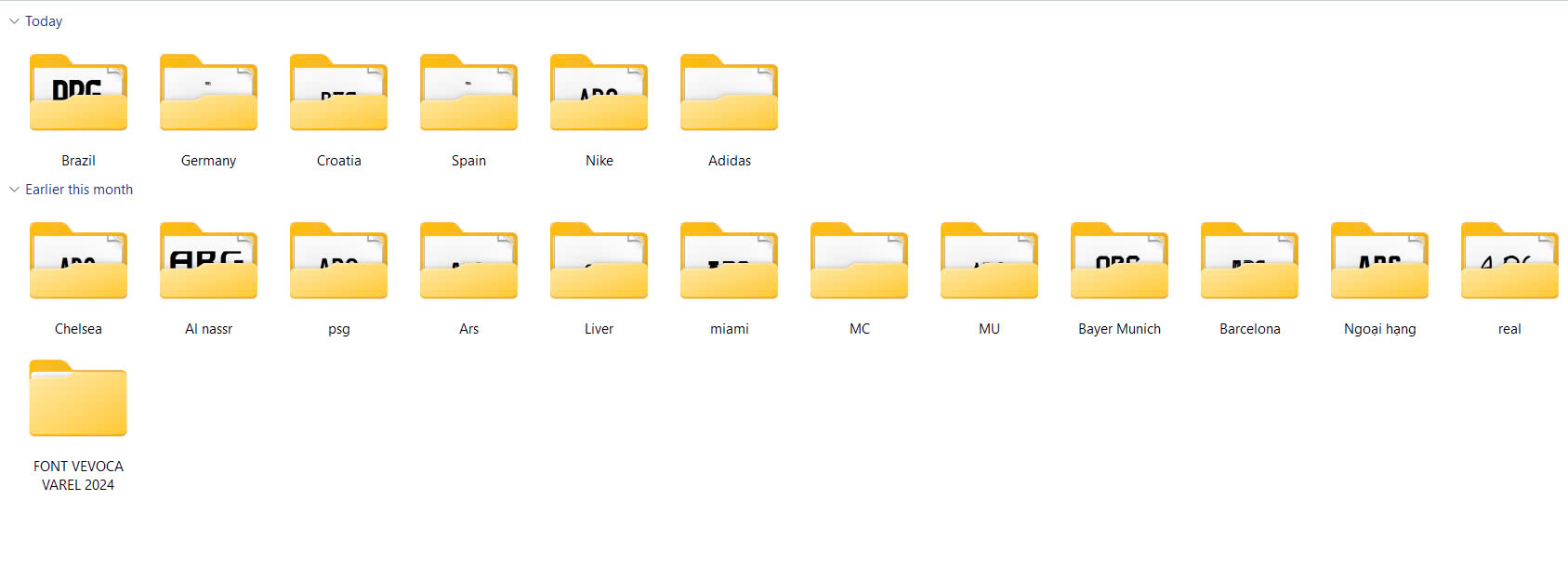Screen dimensions: 1568x566
Task: Click the Chelsea folder name
Action: [x=78, y=329]
